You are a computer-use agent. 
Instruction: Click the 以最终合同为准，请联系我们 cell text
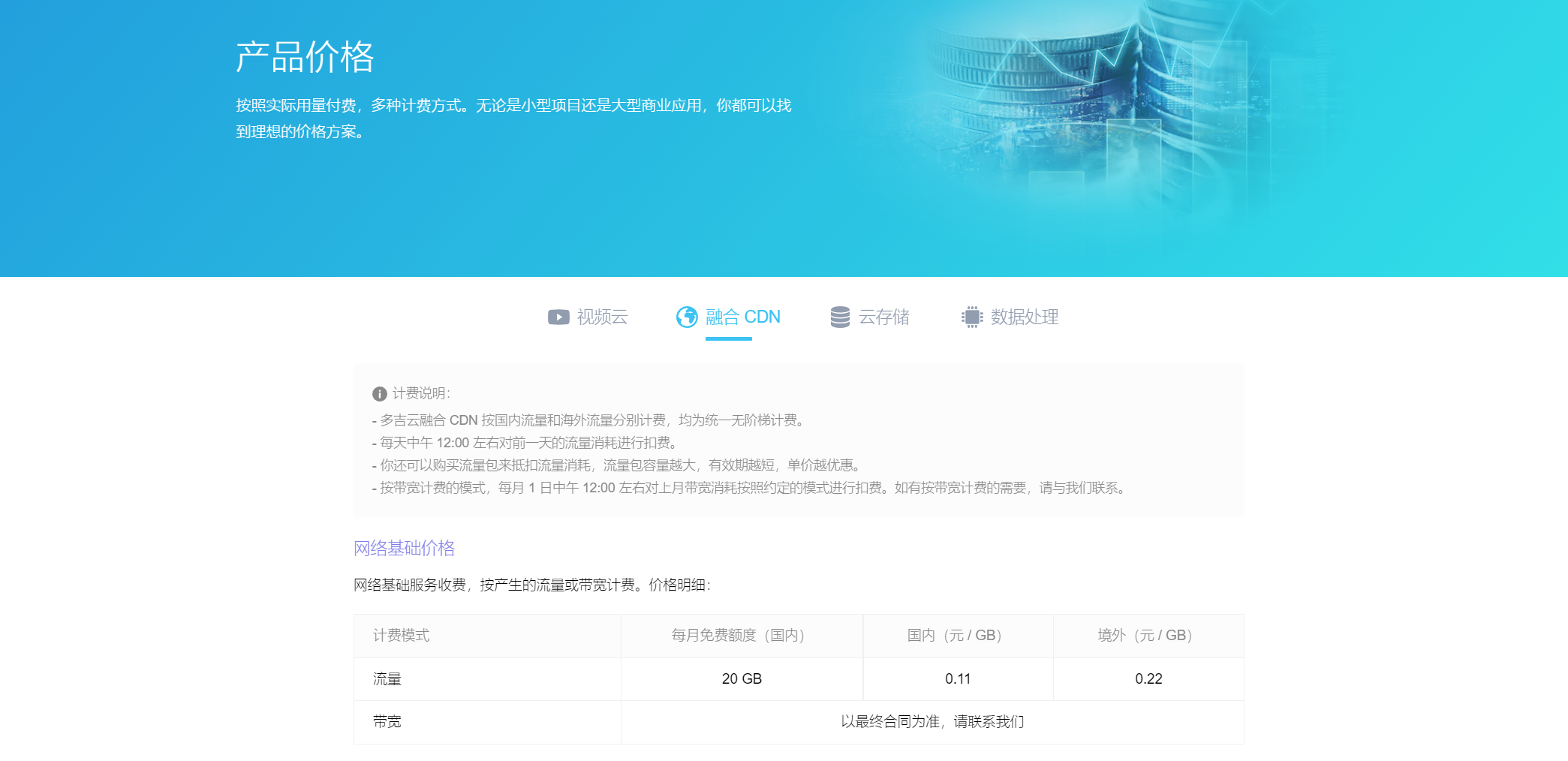click(x=932, y=722)
